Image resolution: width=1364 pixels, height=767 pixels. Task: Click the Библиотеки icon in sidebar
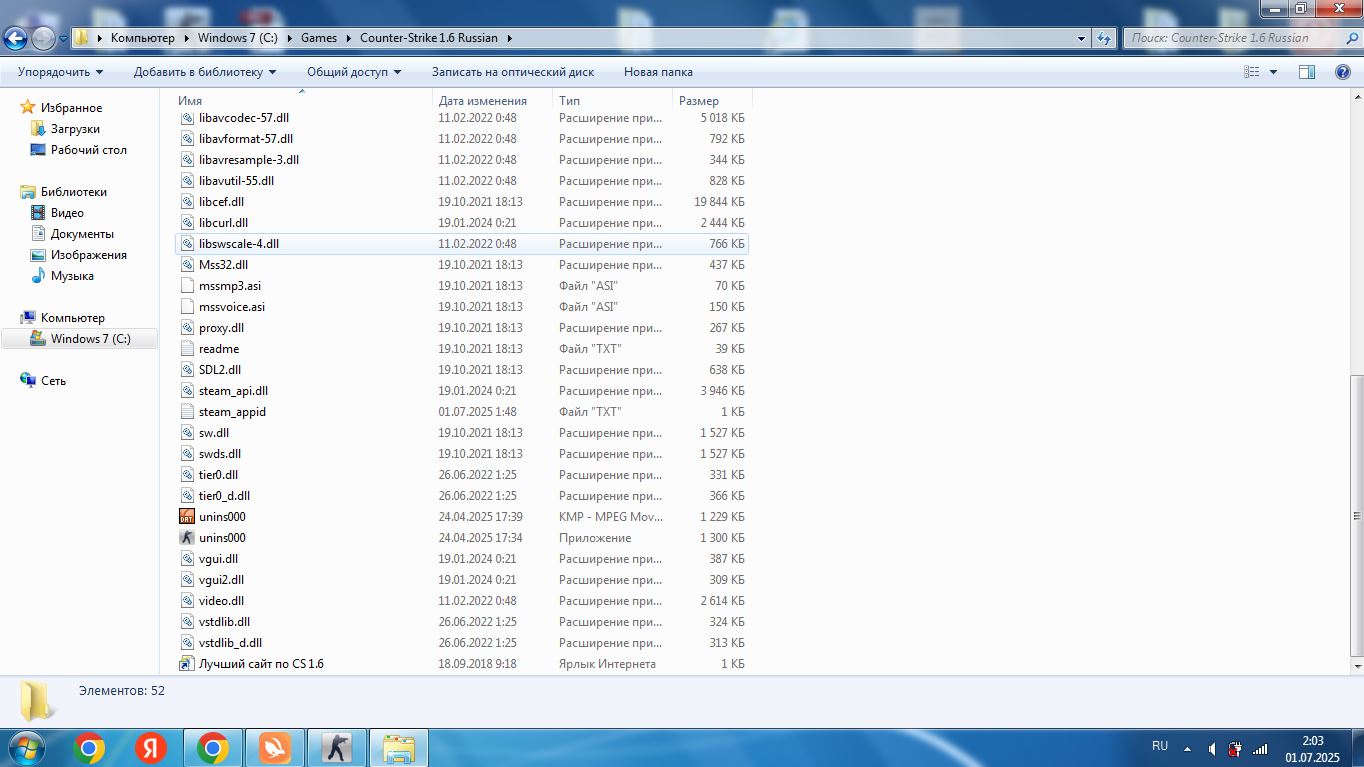tap(28, 192)
